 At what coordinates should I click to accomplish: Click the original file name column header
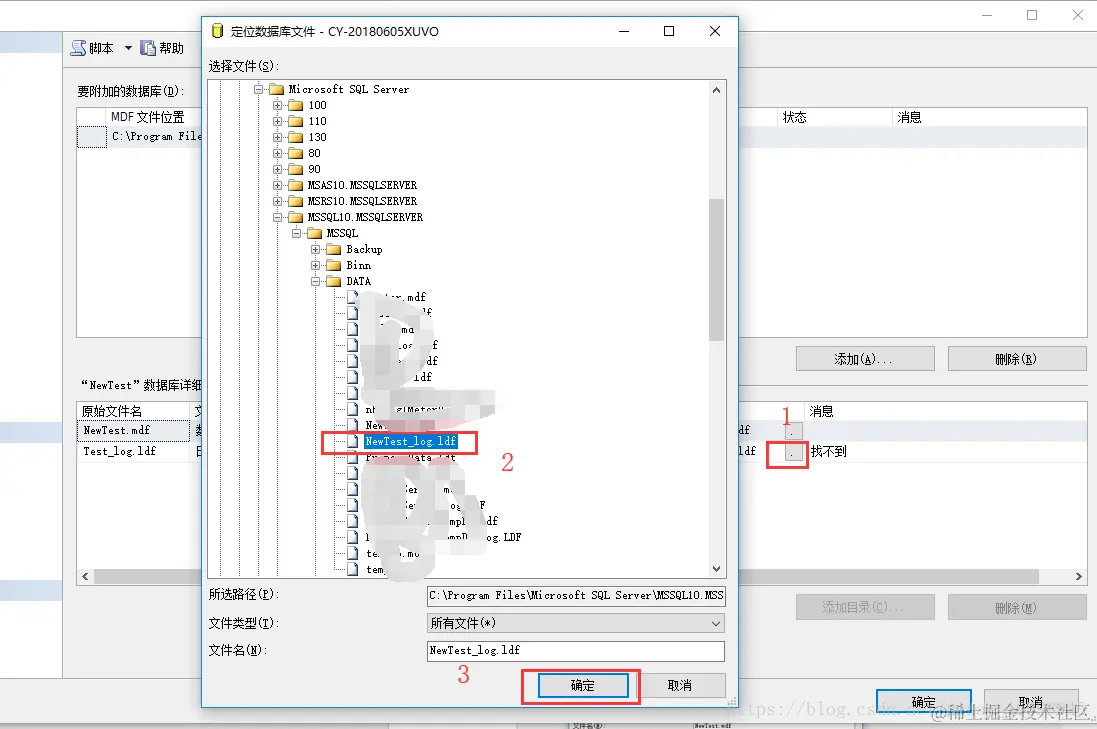tap(133, 411)
